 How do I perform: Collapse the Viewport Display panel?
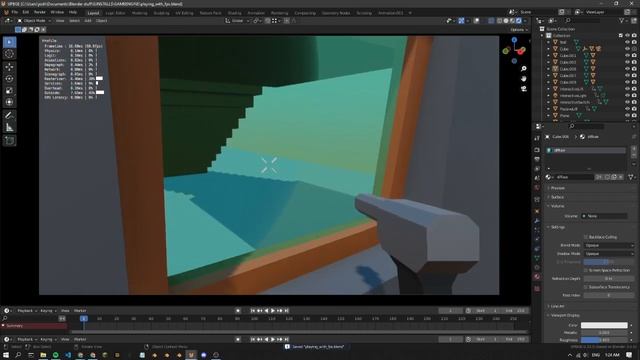(565, 315)
